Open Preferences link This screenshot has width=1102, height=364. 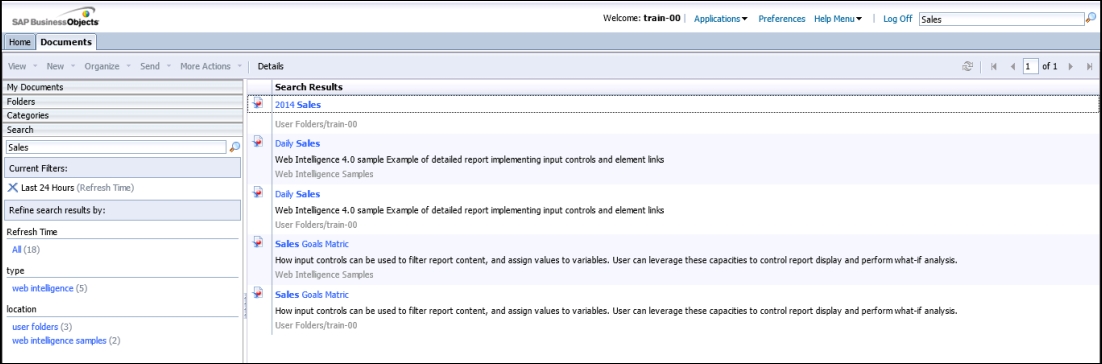click(782, 19)
